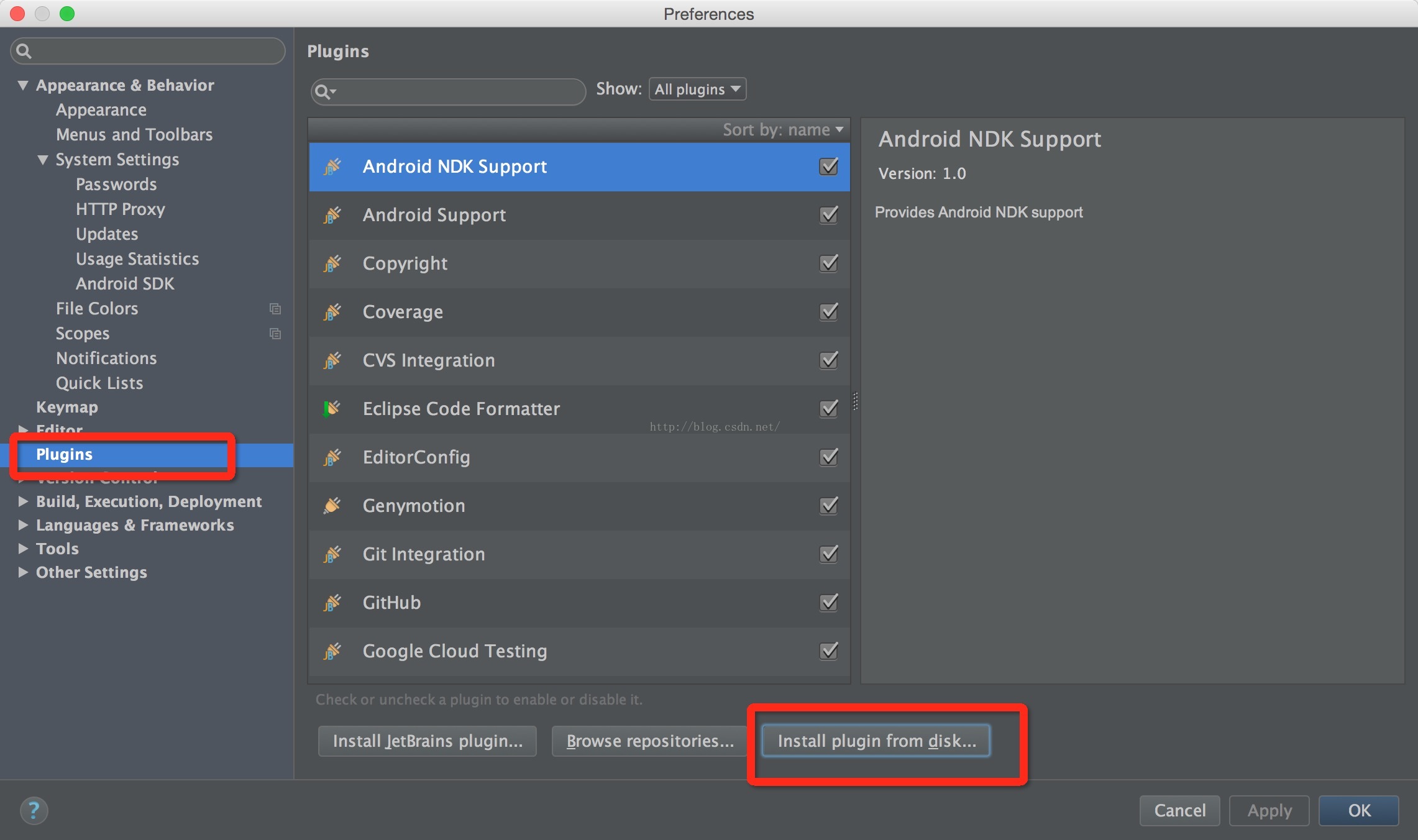Click the Coverage plugin icon
This screenshot has height=840, width=1418.
pos(332,312)
